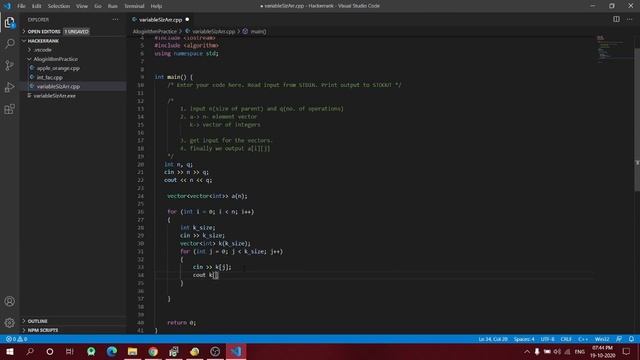Switch to Visual Studio Code taskbar icon
This screenshot has width=640, height=360.
tap(236, 351)
